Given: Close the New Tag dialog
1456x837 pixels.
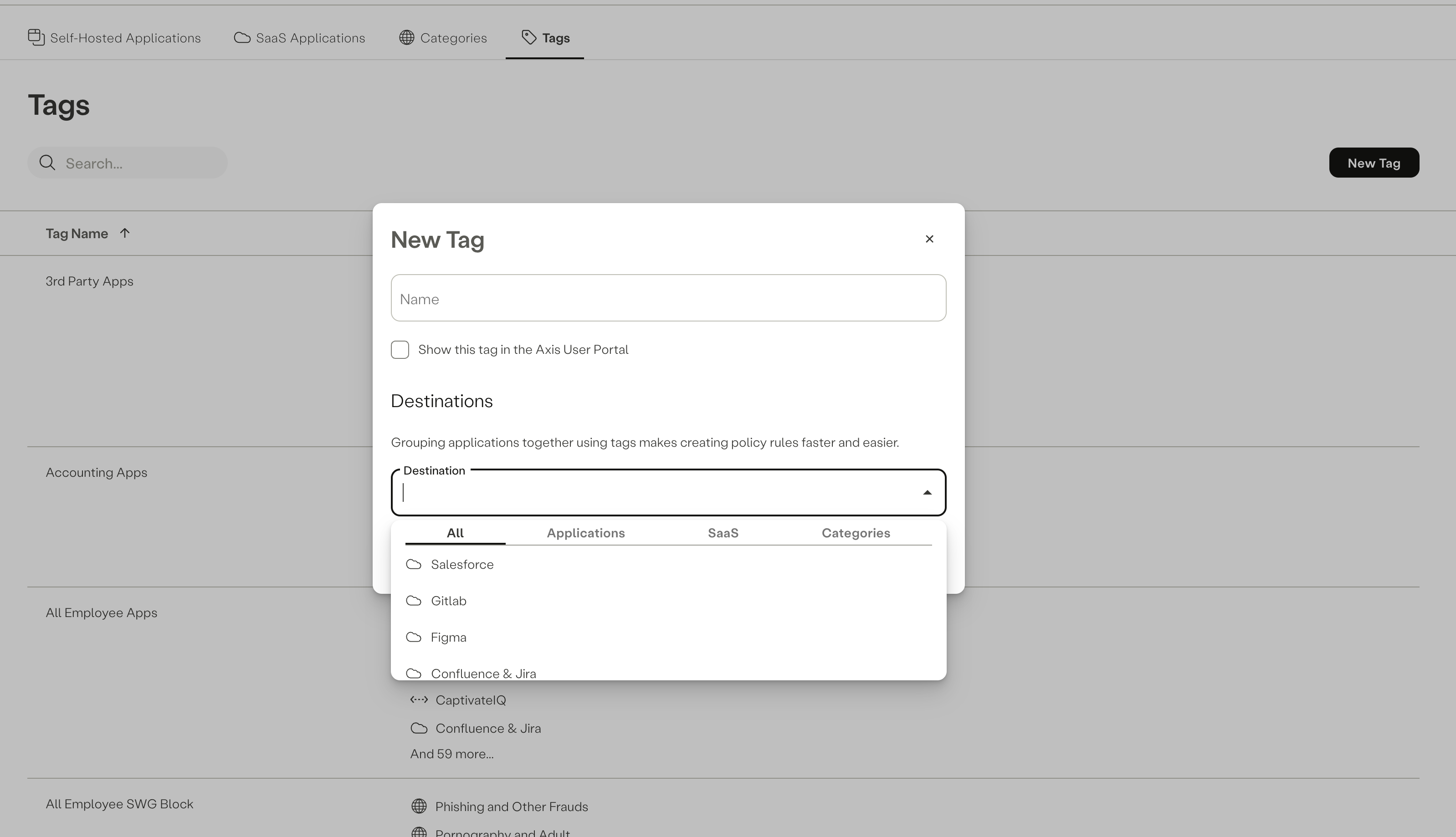Looking at the screenshot, I should tap(929, 239).
